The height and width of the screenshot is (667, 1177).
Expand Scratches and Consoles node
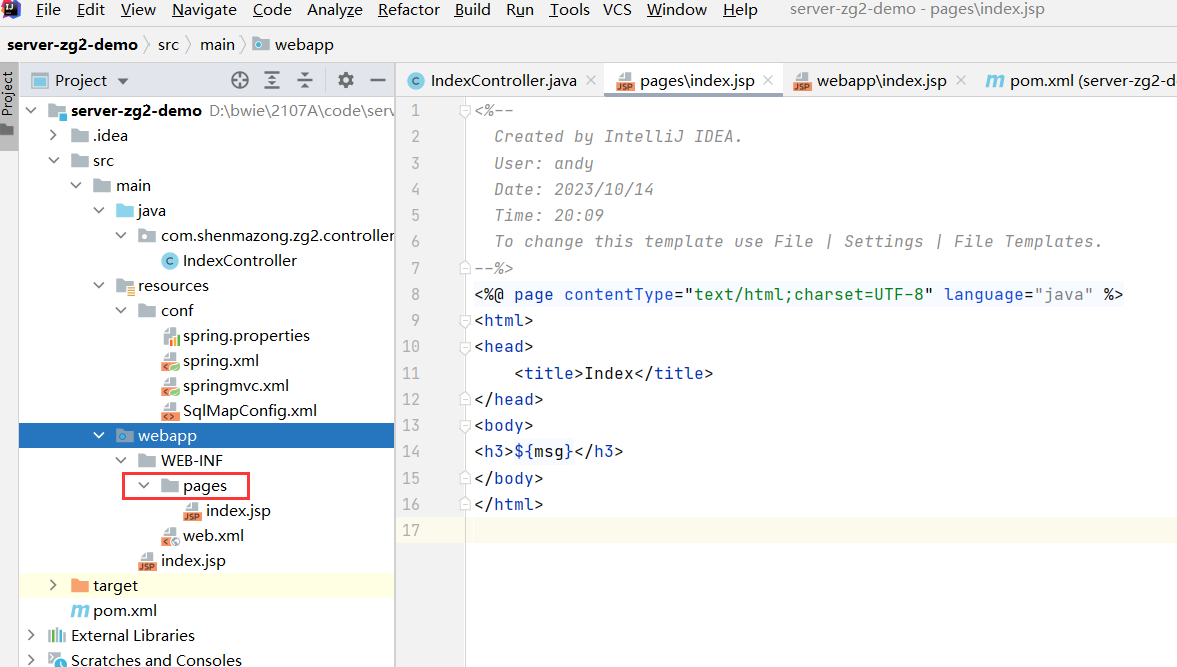click(32, 659)
